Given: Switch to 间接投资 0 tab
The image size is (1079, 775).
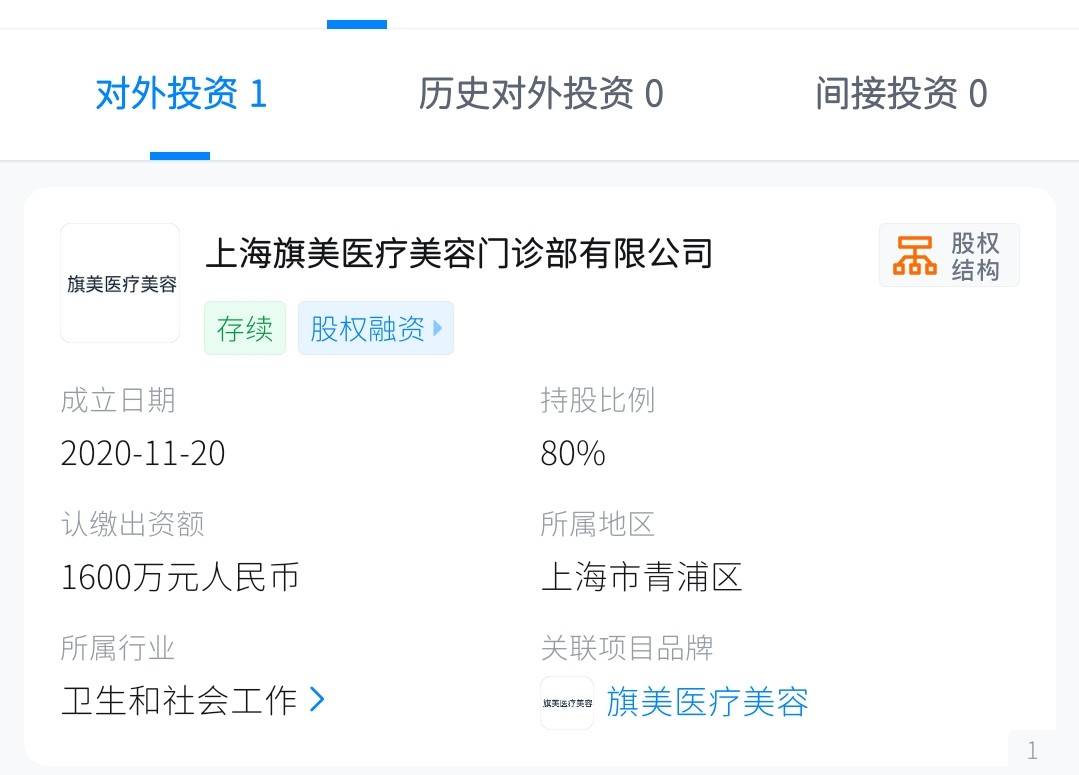Looking at the screenshot, I should 901,94.
